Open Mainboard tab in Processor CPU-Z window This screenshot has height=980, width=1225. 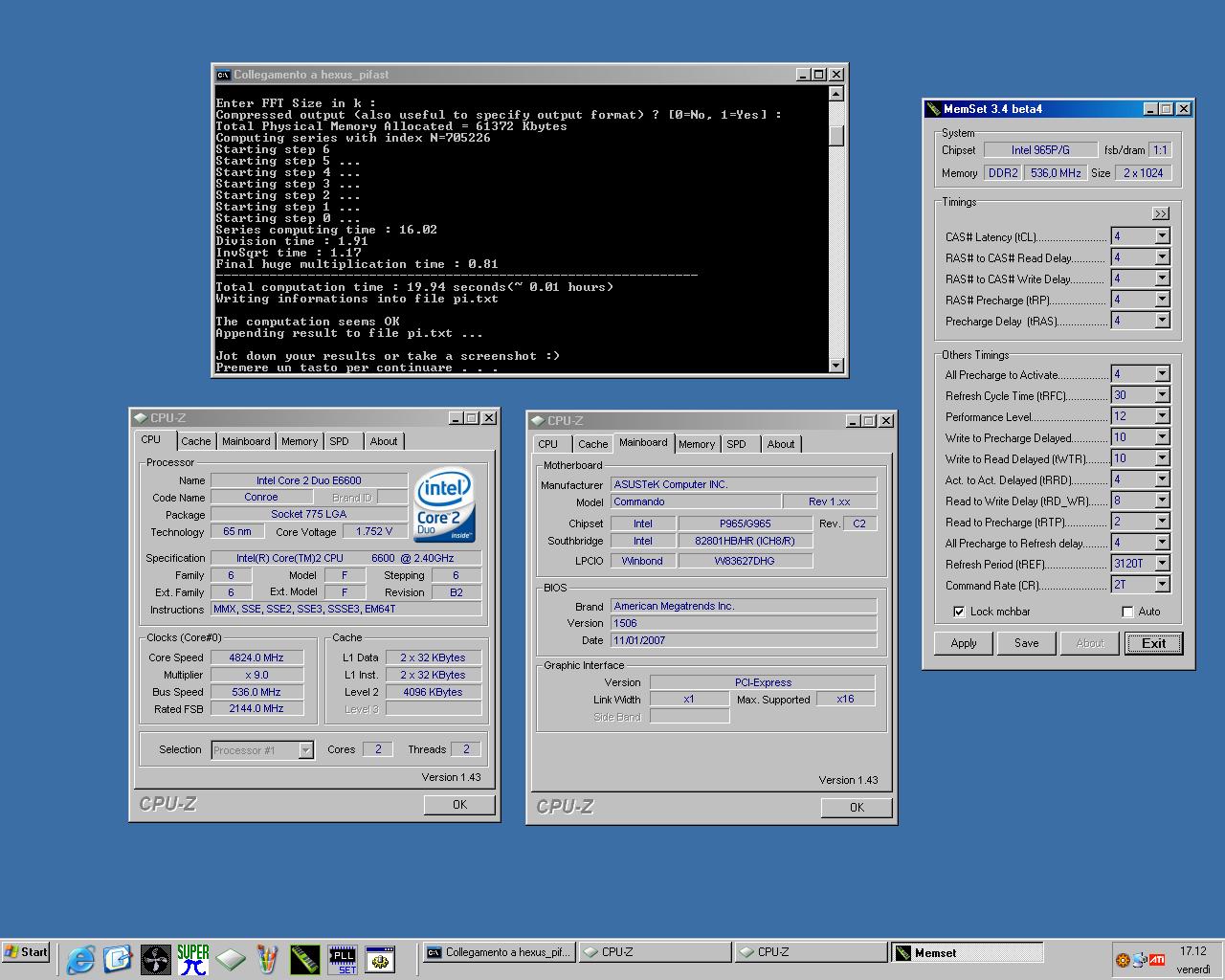tap(246, 441)
